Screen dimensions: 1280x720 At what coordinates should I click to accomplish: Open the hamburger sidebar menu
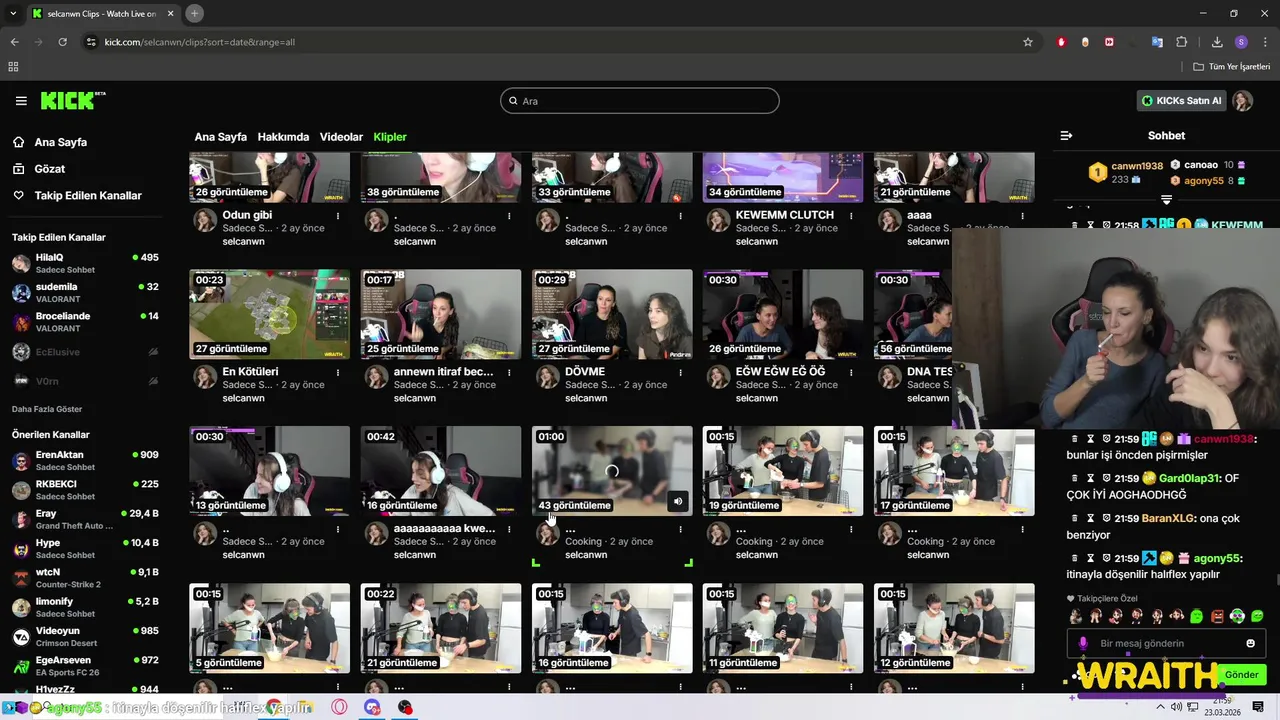[x=21, y=101]
